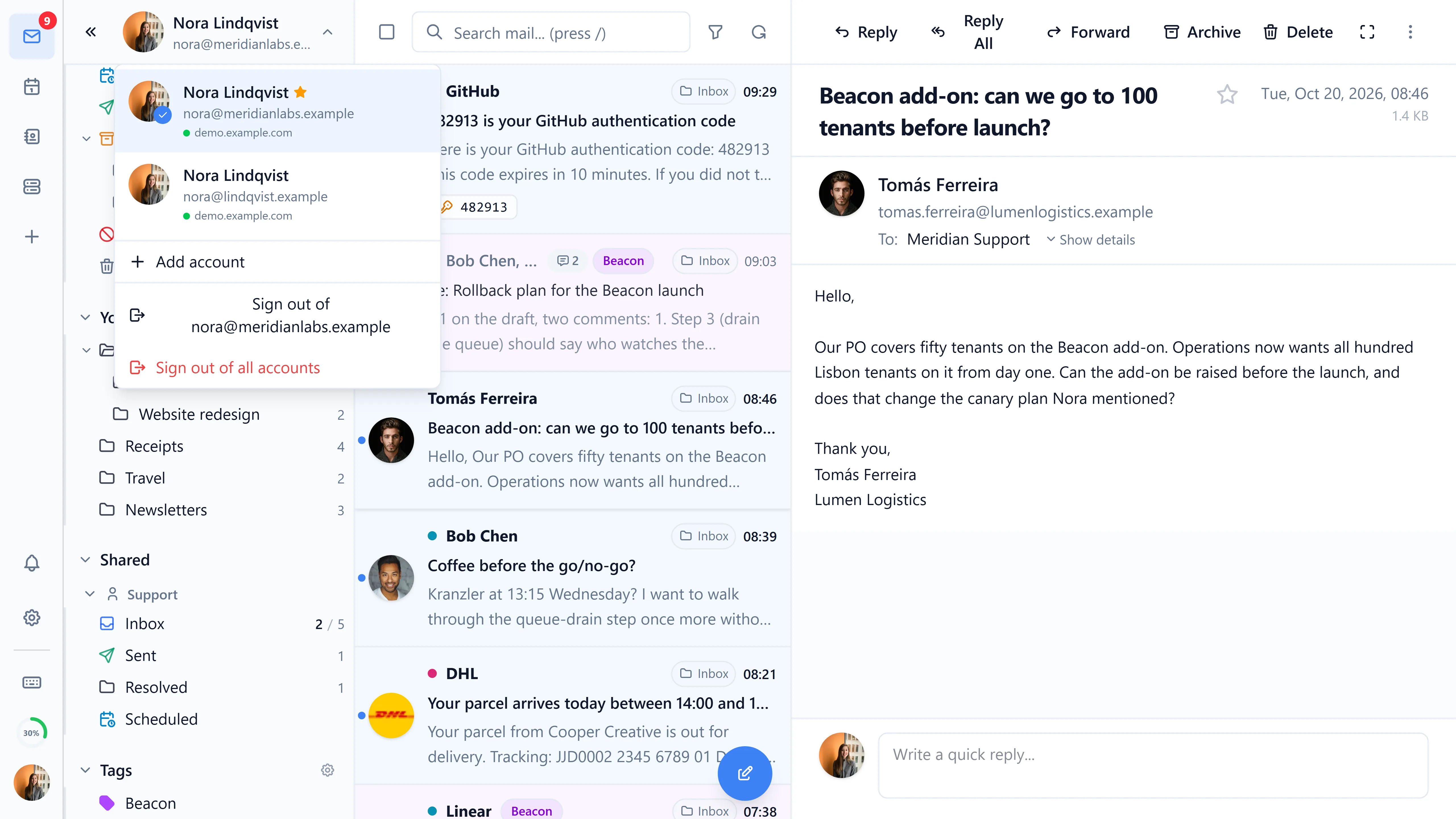Collapse the sidebar with double-chevron icon
1456x819 pixels.
(90, 32)
